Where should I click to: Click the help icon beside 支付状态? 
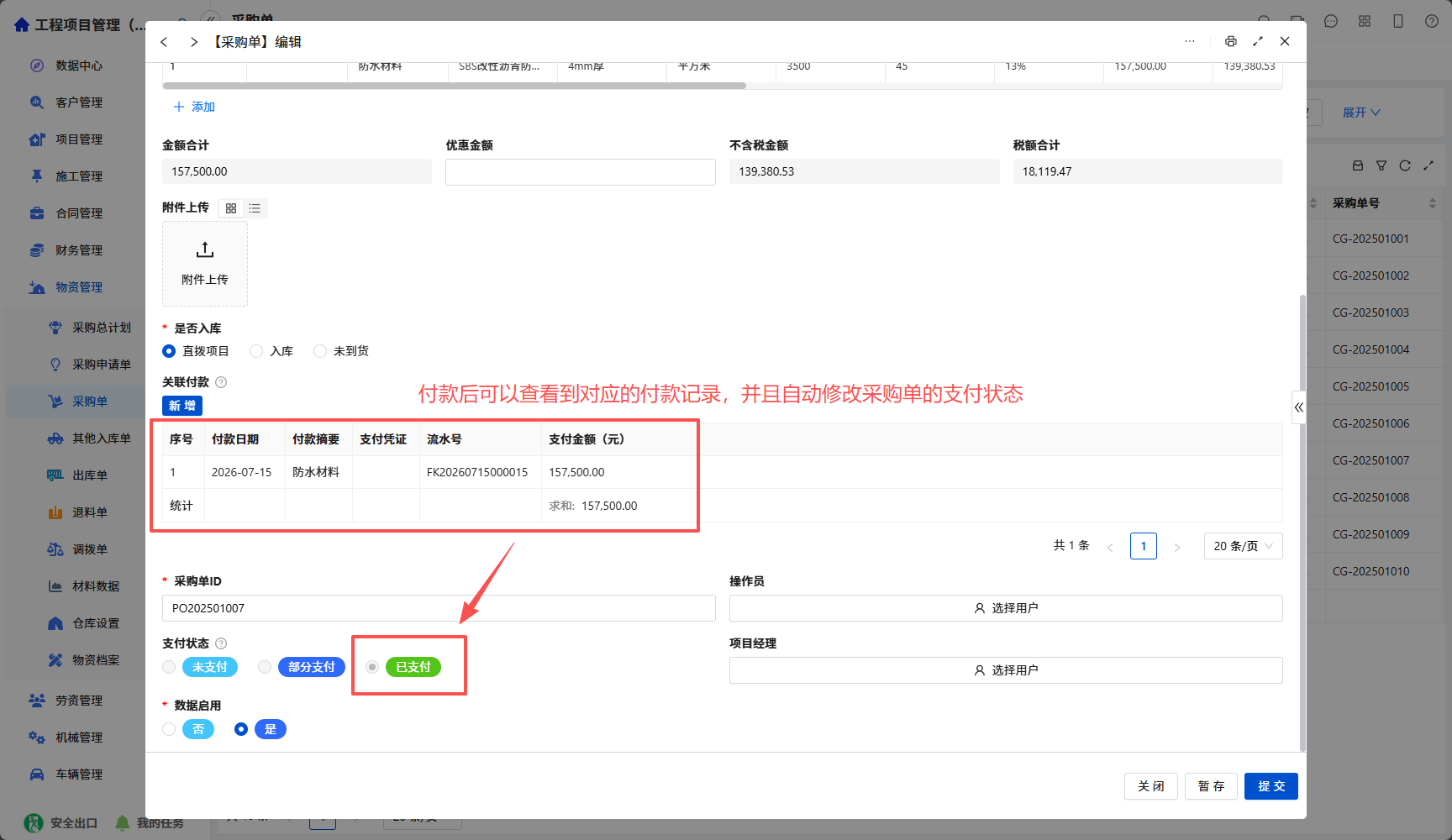(221, 643)
